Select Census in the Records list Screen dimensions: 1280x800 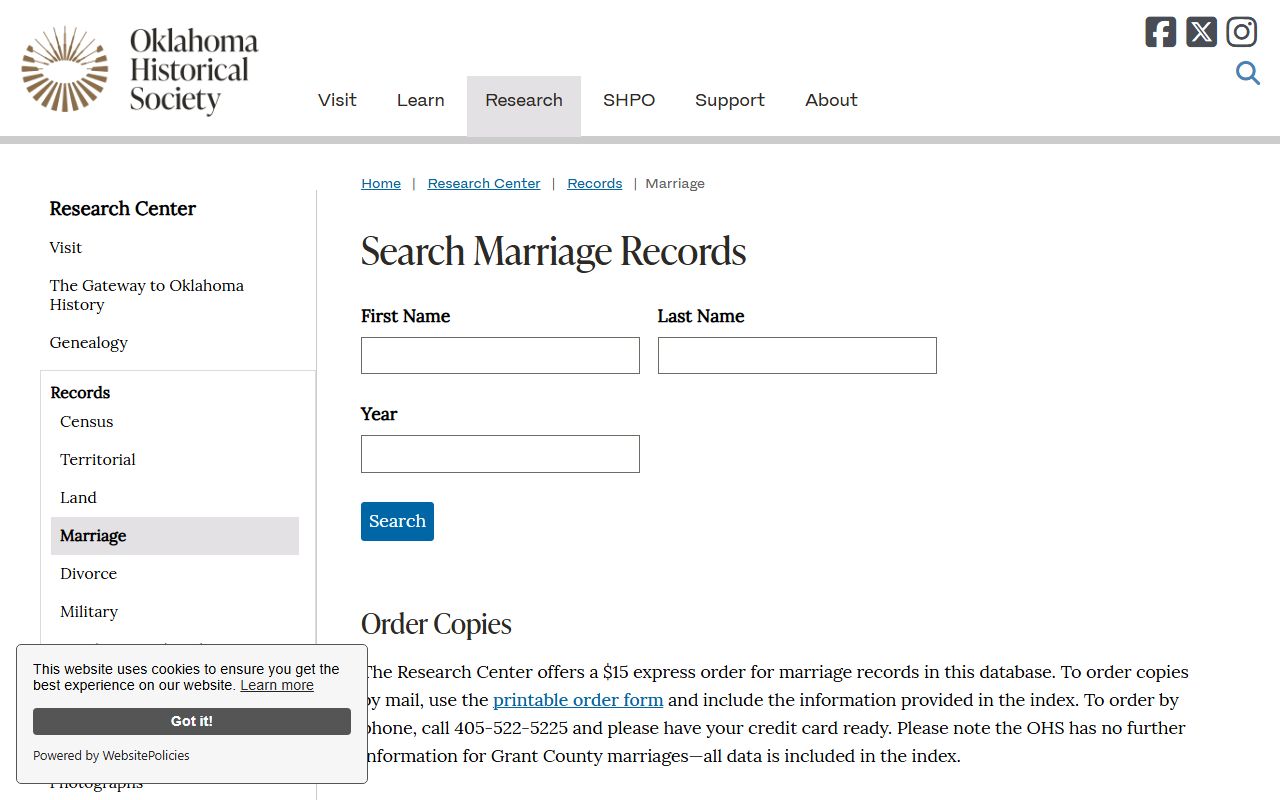point(87,421)
